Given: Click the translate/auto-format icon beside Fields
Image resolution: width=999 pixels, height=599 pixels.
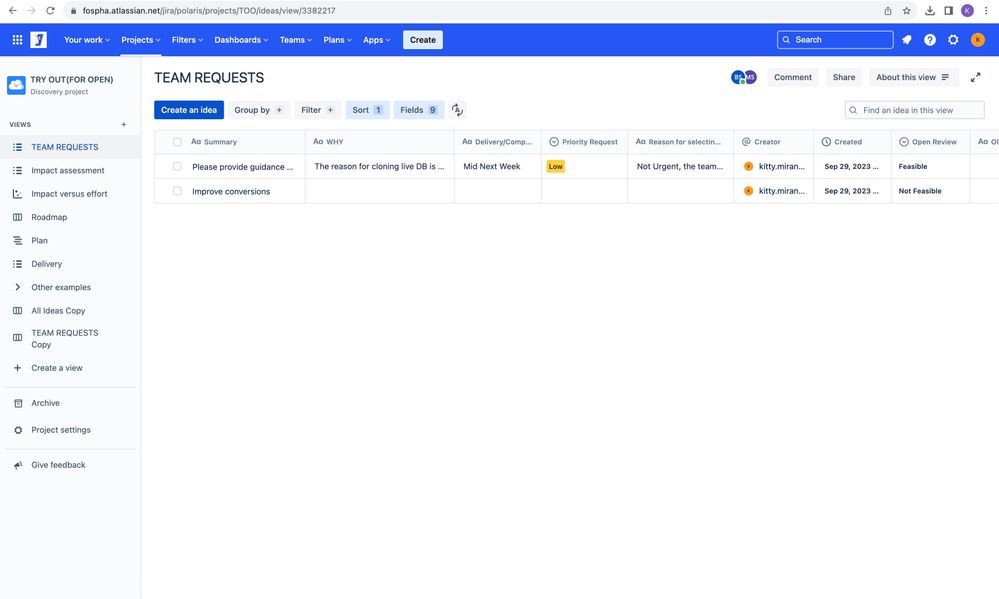Looking at the screenshot, I should 456,109.
